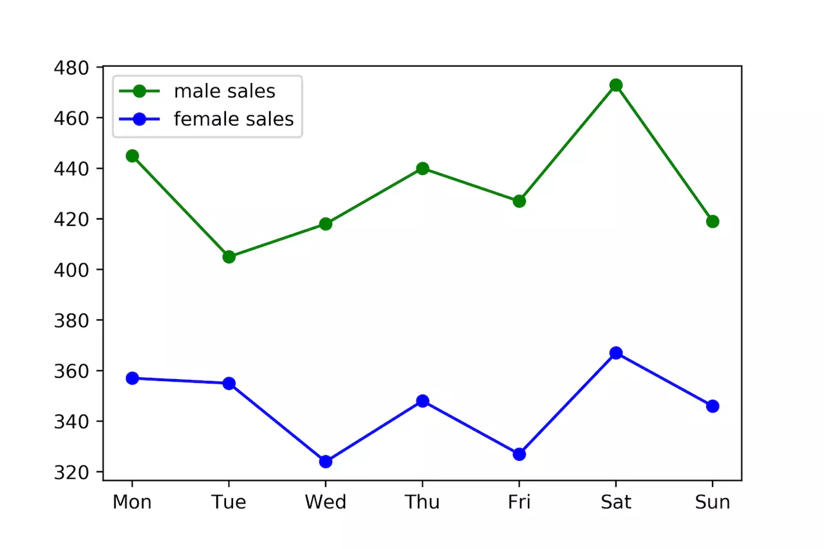
Task: Select the male sales point on Fri
Action: point(519,201)
